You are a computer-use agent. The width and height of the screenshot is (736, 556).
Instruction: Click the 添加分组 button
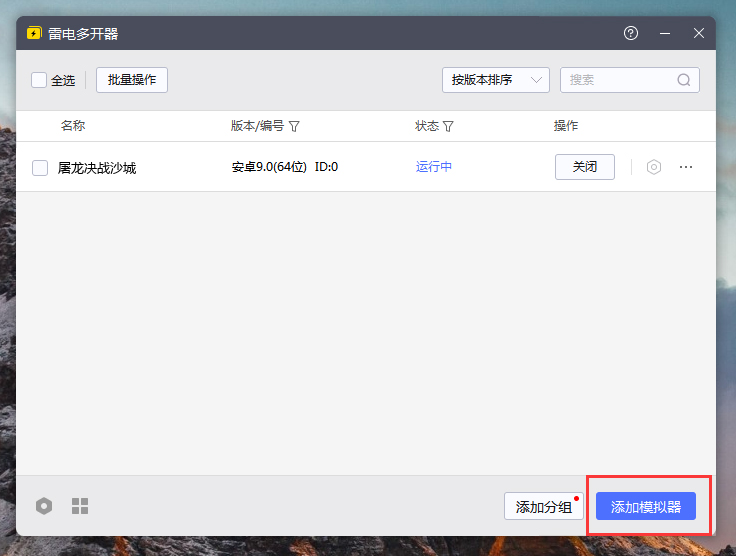coord(543,507)
